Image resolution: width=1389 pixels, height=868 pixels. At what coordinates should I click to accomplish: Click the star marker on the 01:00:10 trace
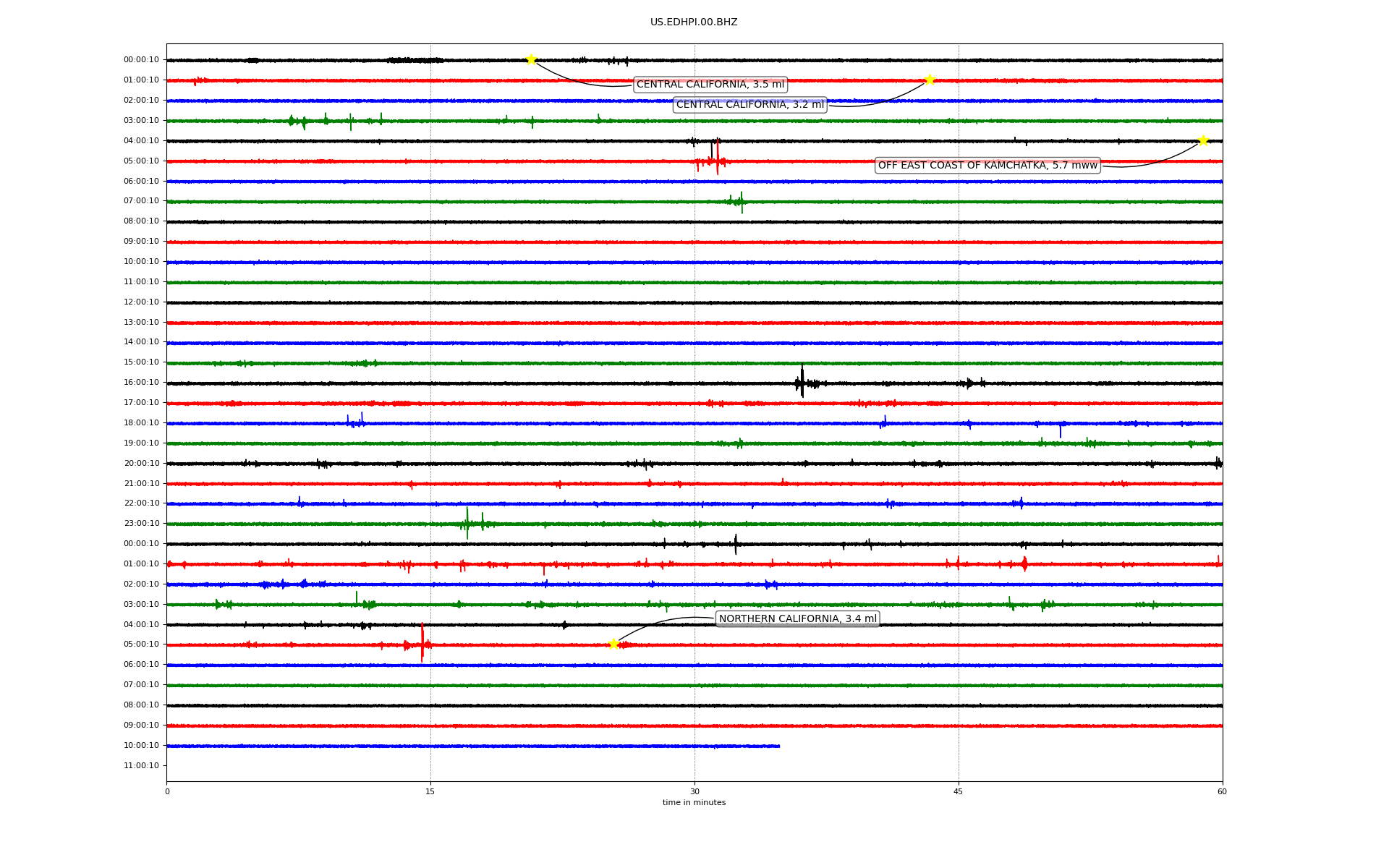point(930,80)
